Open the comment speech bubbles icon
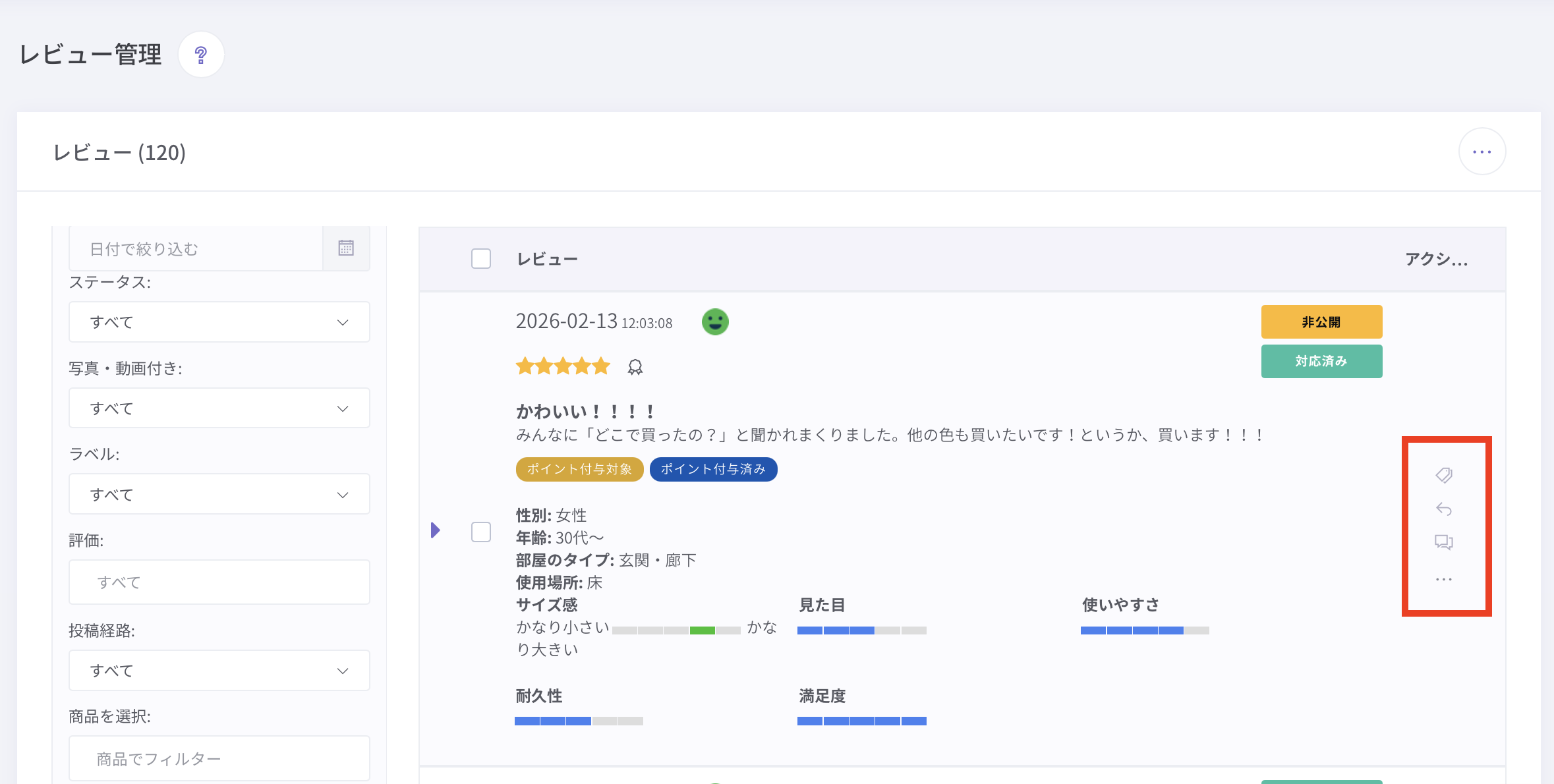Image resolution: width=1554 pixels, height=784 pixels. (1443, 542)
